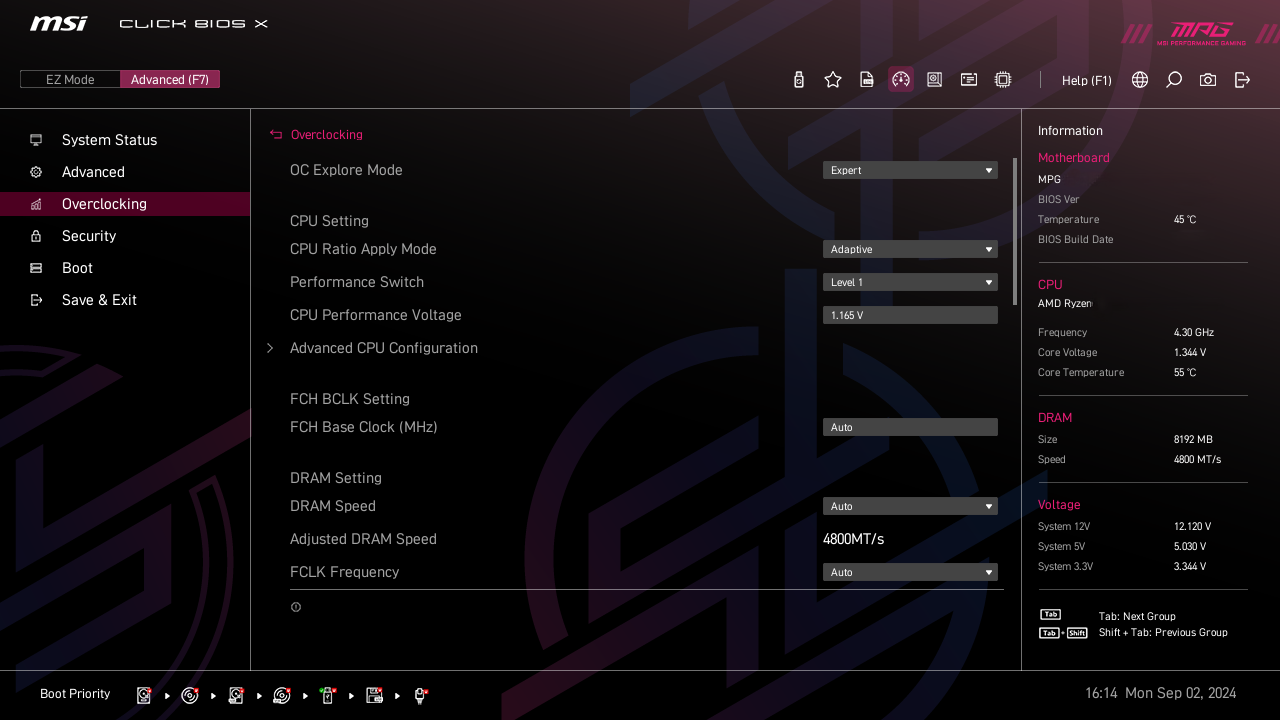Click the CPU chip icon in top toolbar
Viewport: 1280px width, 720px height.
[x=1003, y=80]
